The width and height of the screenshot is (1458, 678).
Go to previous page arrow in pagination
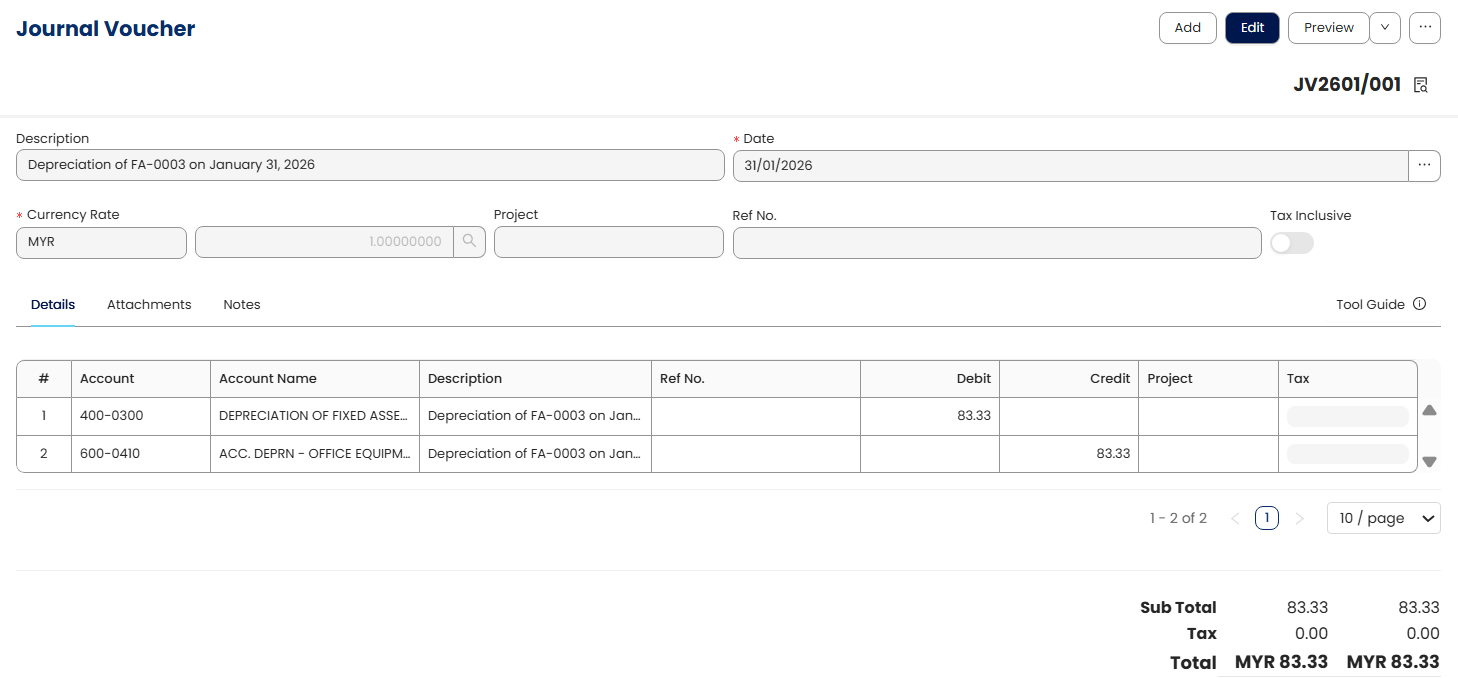pos(1235,518)
